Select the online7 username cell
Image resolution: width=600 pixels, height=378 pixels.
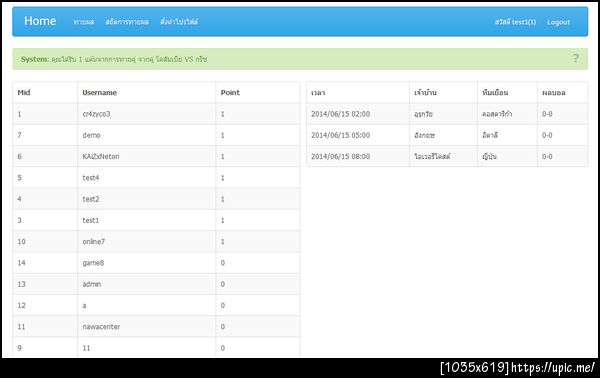click(x=94, y=241)
